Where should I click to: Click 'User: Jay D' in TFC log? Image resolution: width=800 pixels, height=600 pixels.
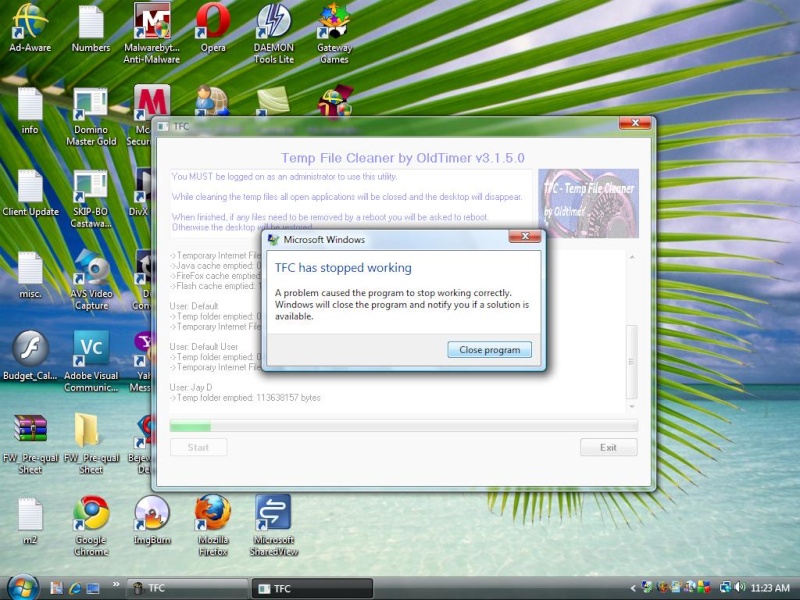click(191, 387)
